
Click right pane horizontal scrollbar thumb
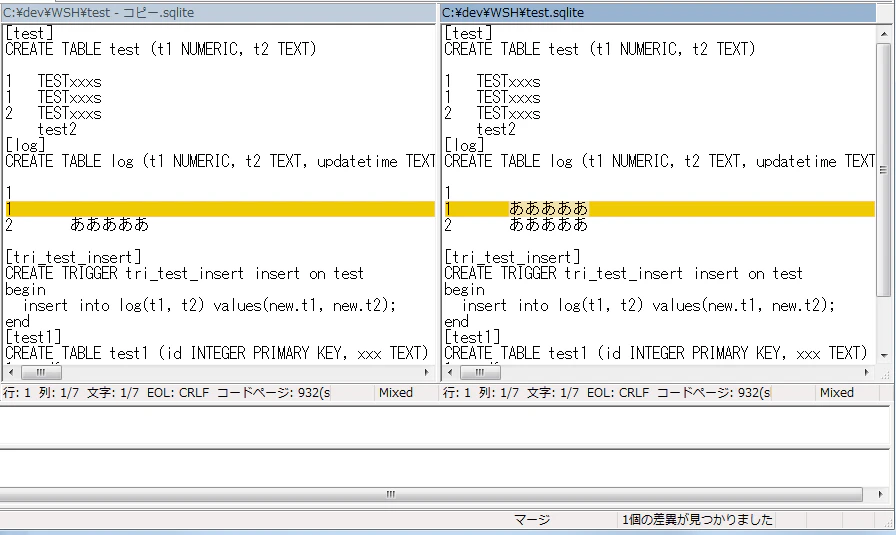tap(480, 373)
